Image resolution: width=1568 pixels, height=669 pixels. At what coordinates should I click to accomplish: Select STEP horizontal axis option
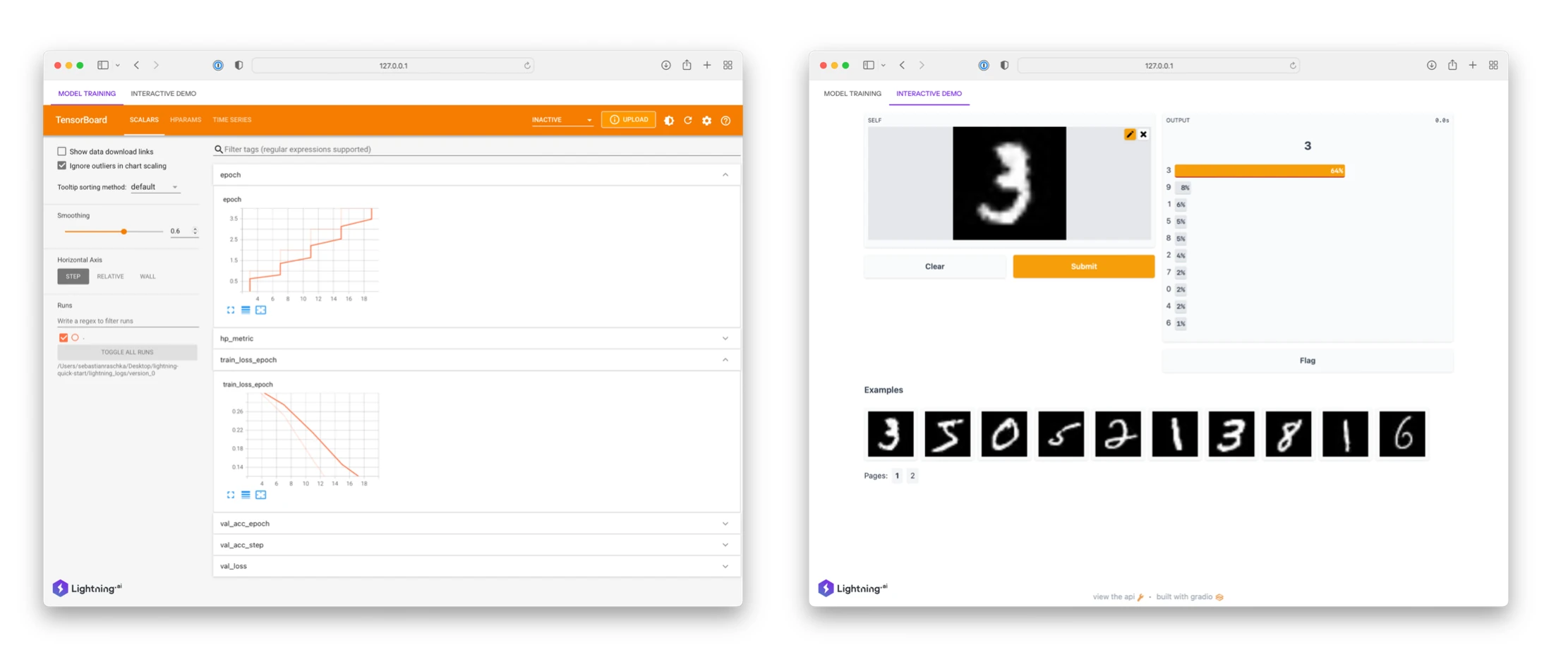[73, 277]
